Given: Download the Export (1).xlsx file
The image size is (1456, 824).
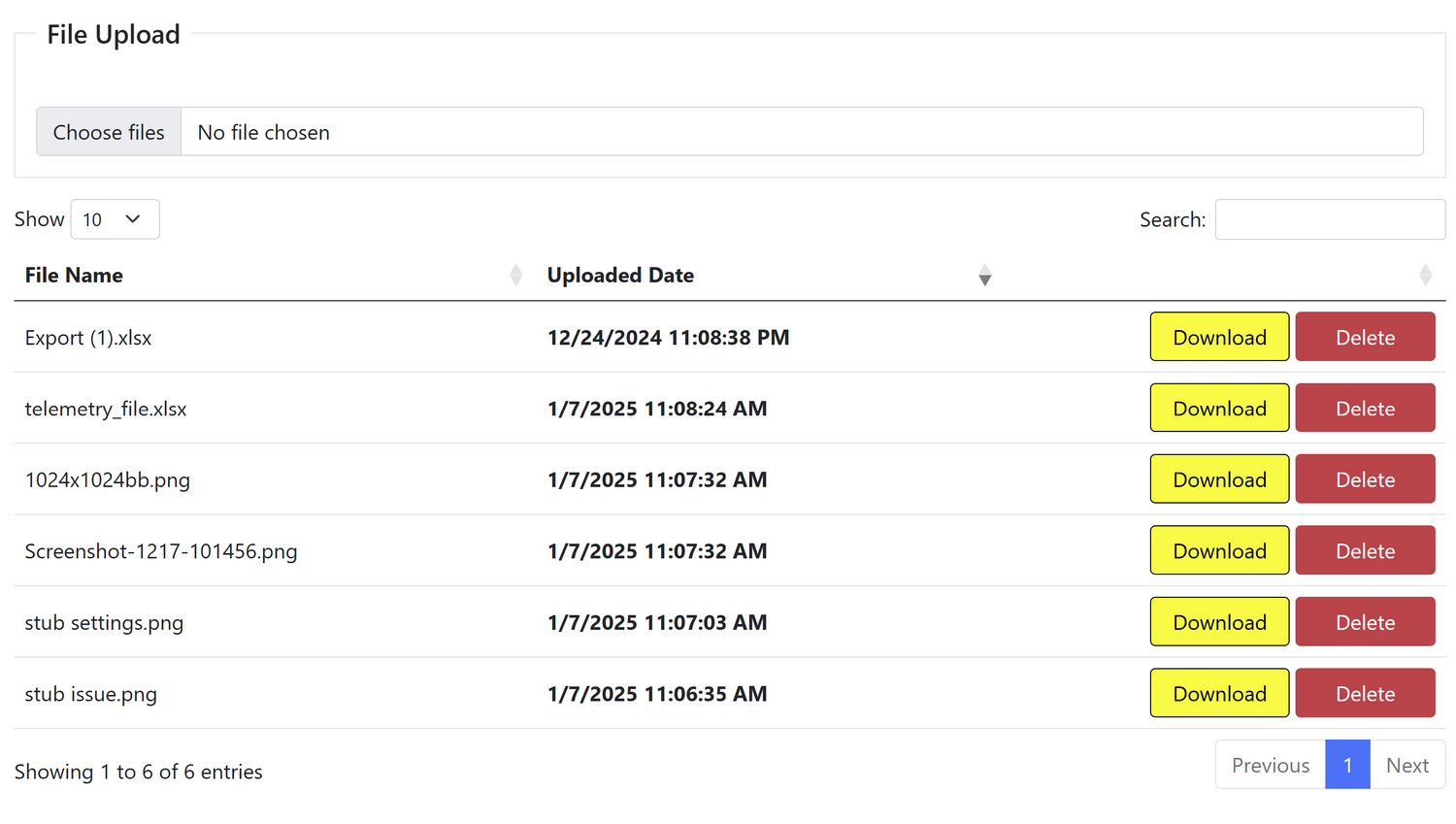Looking at the screenshot, I should 1219,337.
